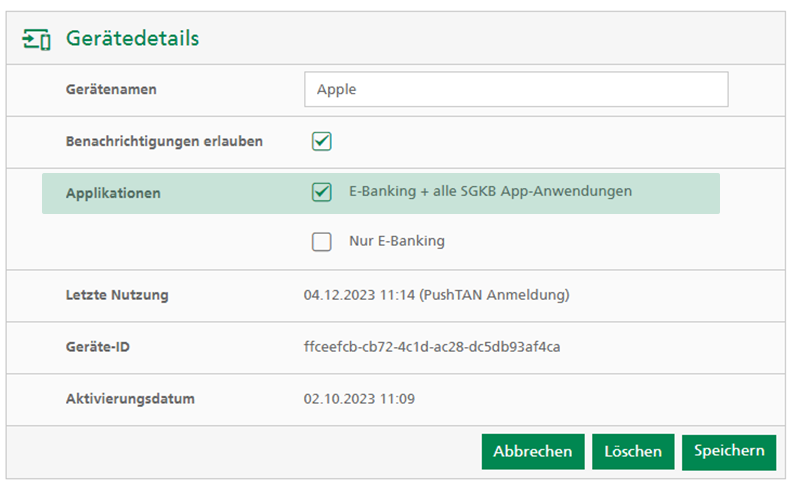Click the Applikationen row label
Screen dimensions: 800x502
pos(113,193)
